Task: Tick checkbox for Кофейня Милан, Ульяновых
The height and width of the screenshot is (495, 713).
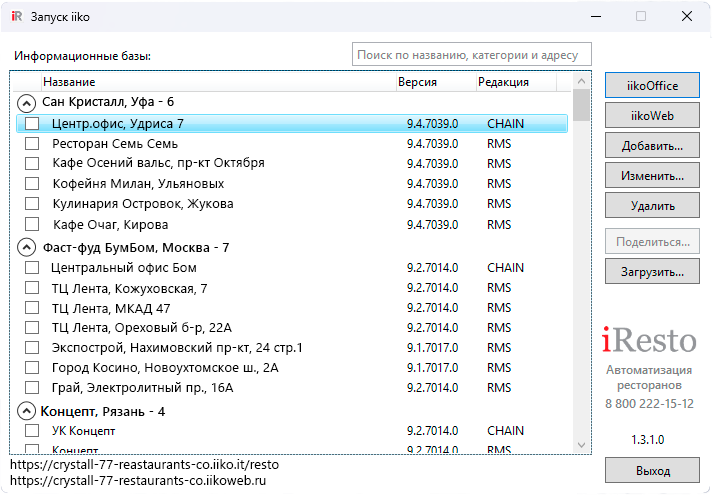Action: coord(32,183)
